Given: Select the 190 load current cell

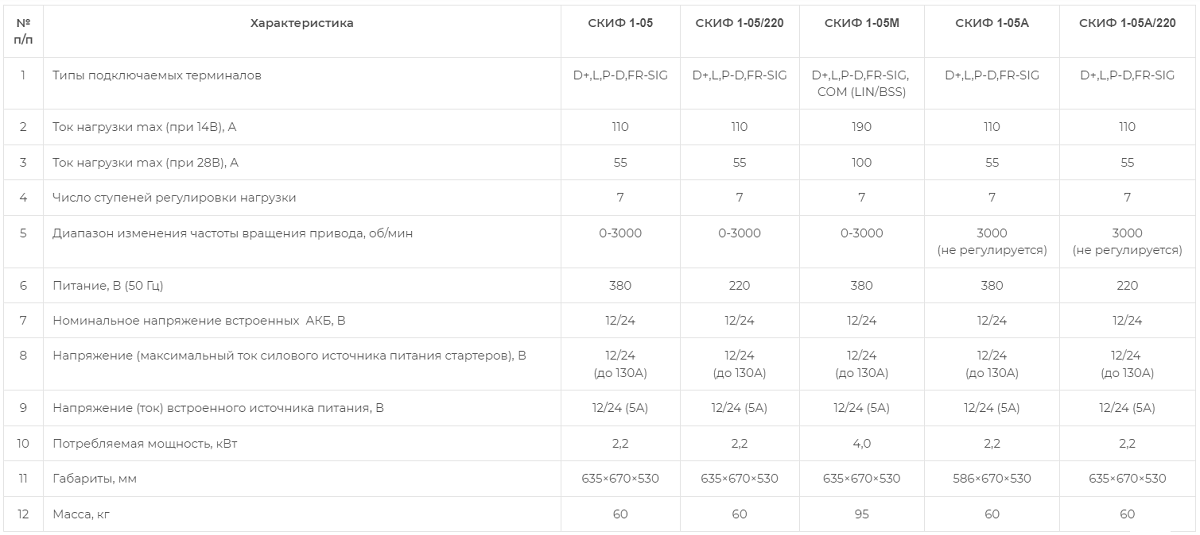Looking at the screenshot, I should 861,127.
